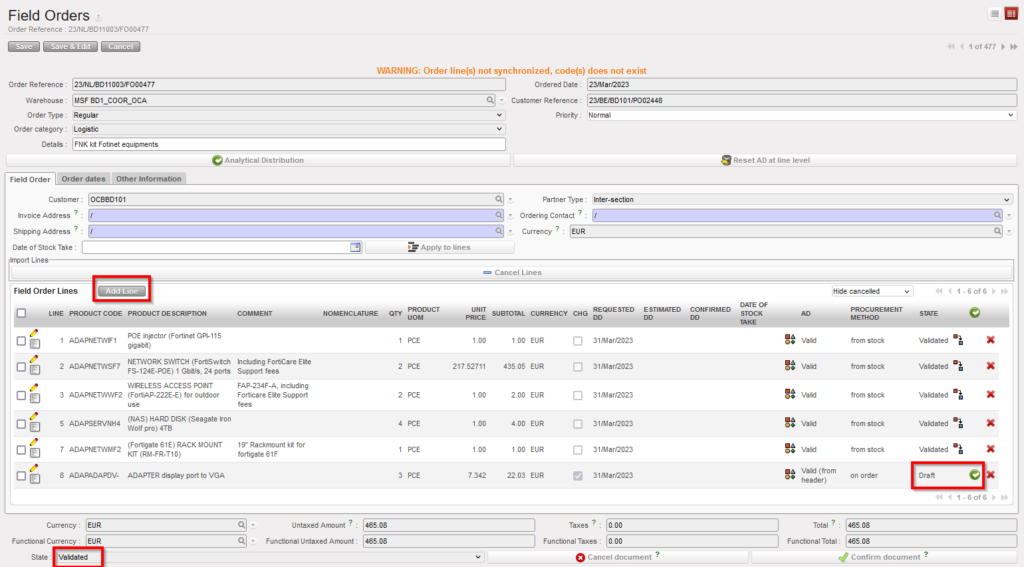
Task: Delete the NETWORK SWITCH line with red X
Action: (990, 366)
